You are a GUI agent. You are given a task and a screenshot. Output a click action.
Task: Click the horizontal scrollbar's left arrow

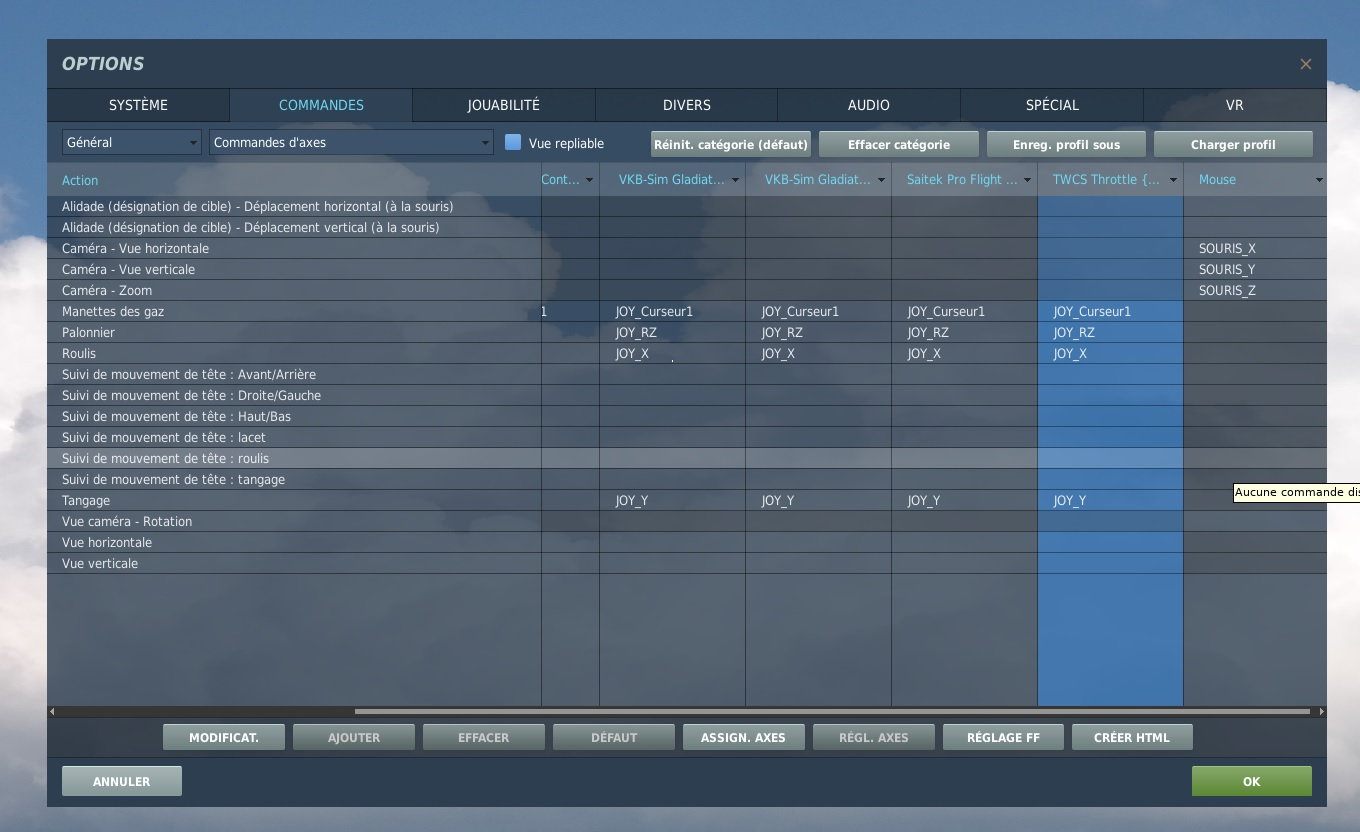[x=53, y=712]
